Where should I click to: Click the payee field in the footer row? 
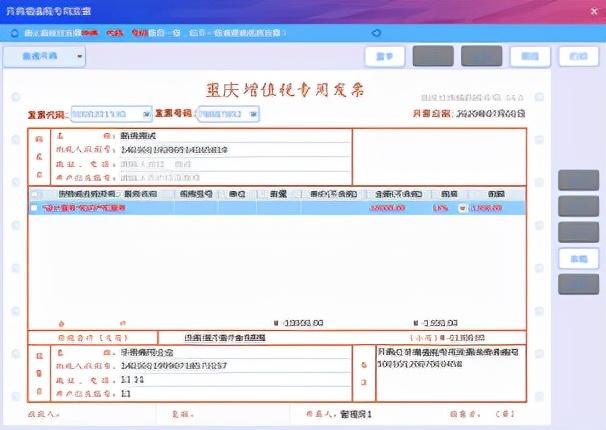106,414
